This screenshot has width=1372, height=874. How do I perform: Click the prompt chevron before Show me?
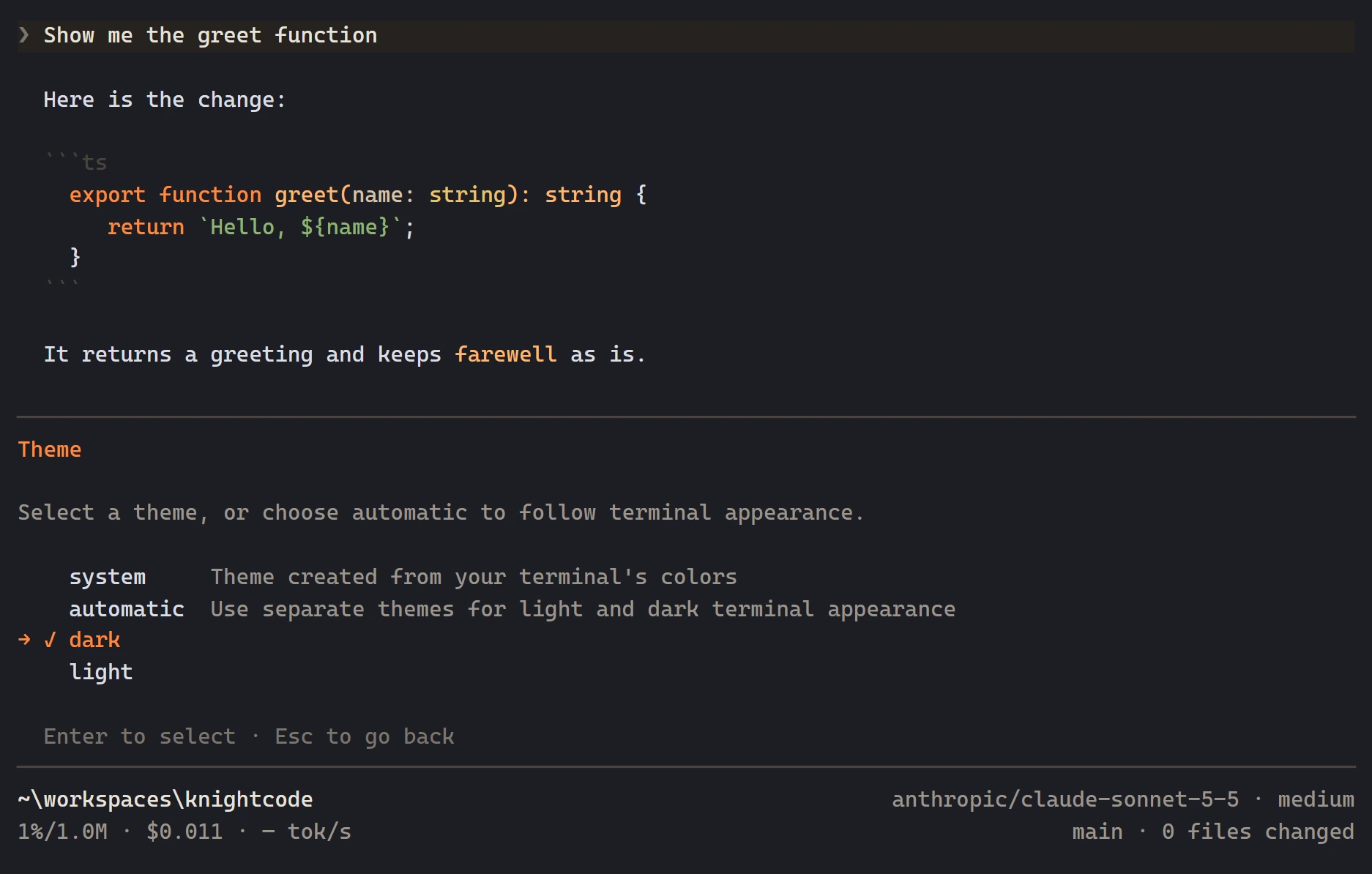point(24,35)
